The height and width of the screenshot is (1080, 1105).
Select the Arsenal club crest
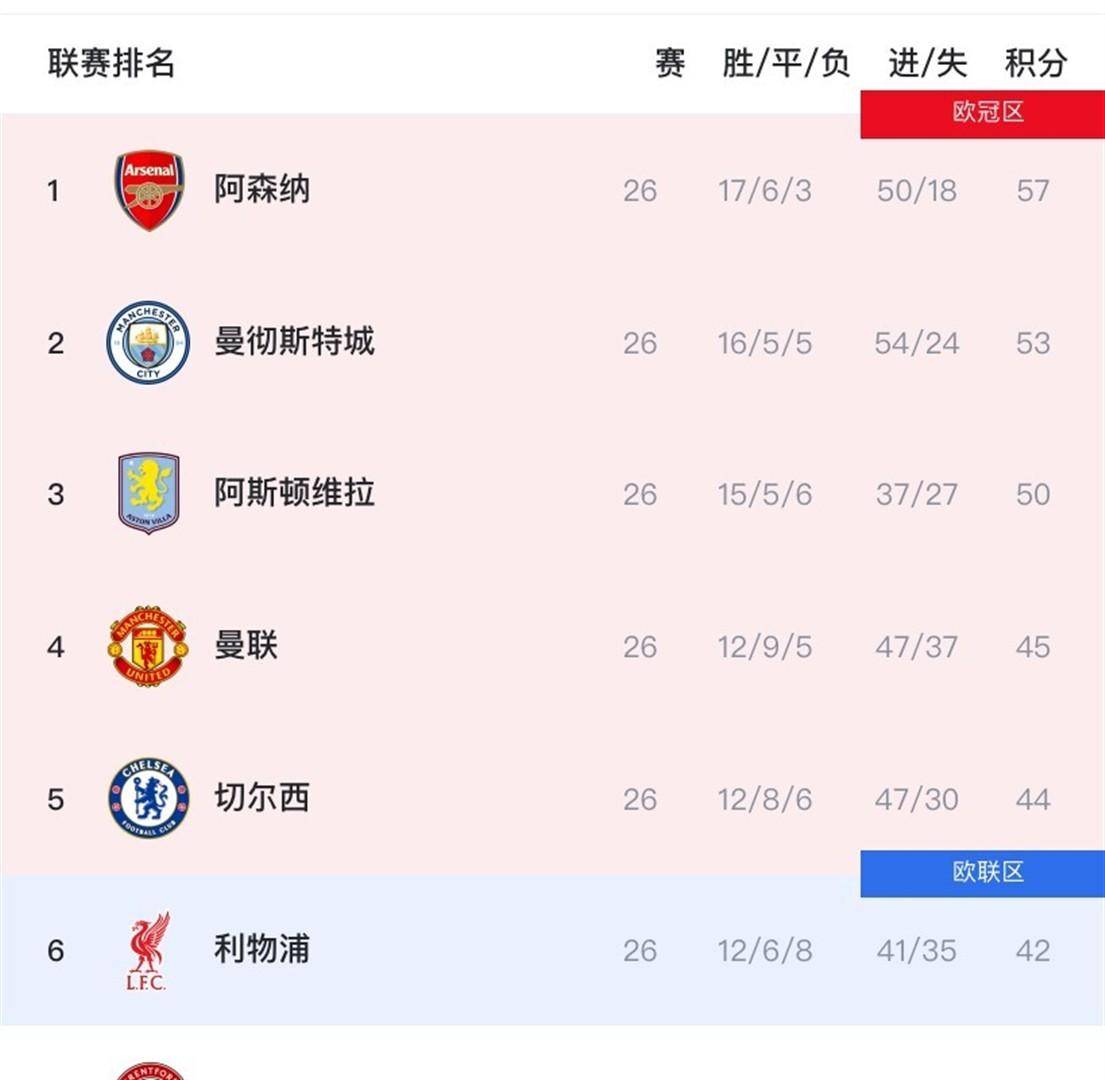(148, 190)
